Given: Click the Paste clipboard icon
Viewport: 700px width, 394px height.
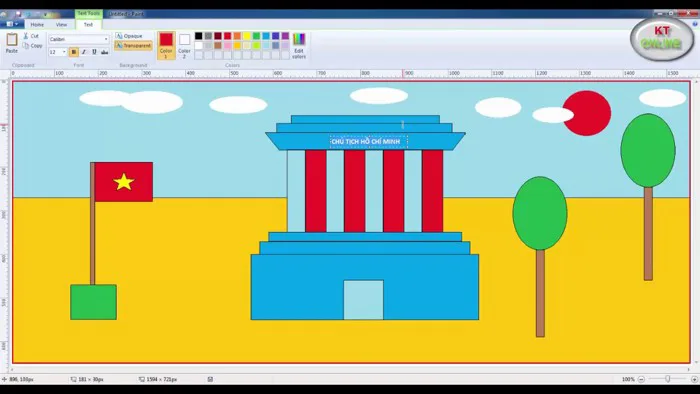Looking at the screenshot, I should click(12, 40).
